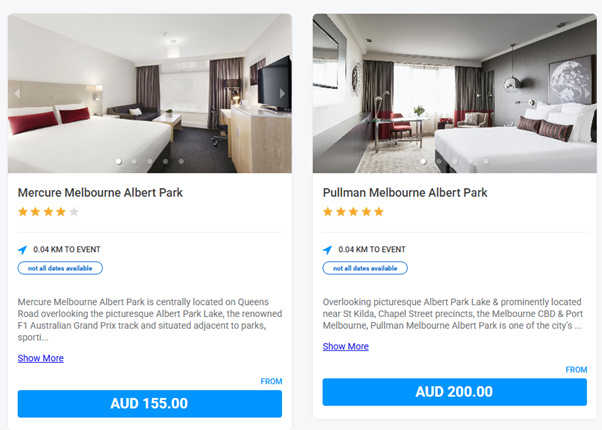Click Mercure's 'not all dates available' badge

click(x=60, y=268)
